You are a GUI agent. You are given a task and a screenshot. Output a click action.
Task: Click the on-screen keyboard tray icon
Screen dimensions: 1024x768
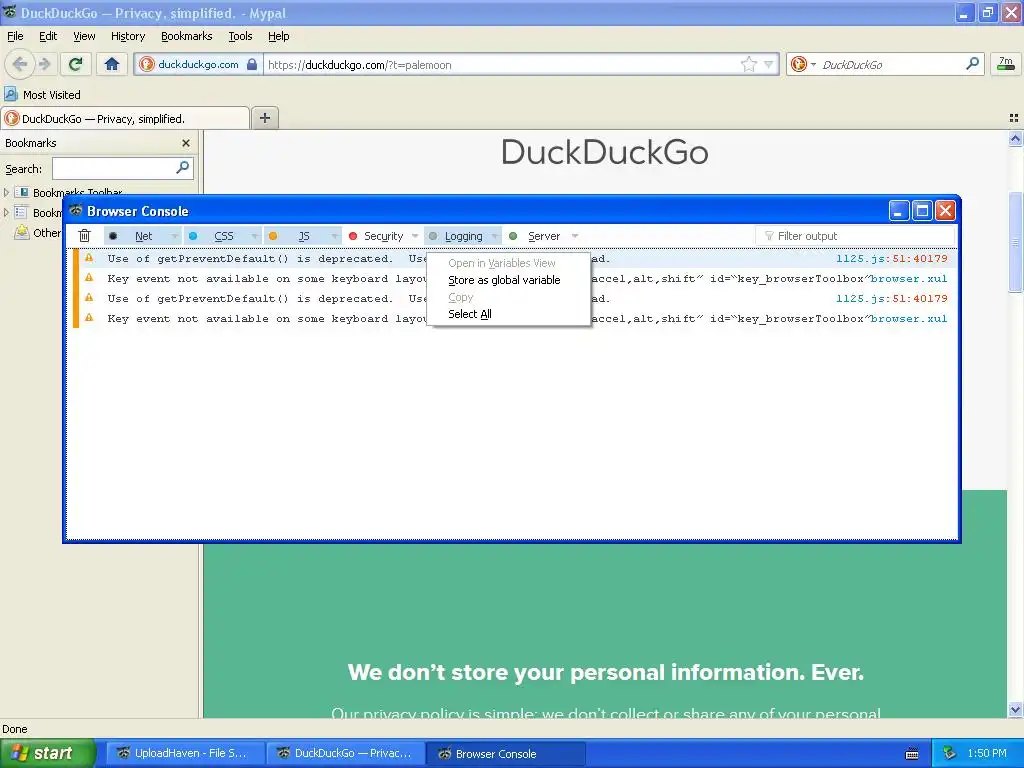click(912, 754)
